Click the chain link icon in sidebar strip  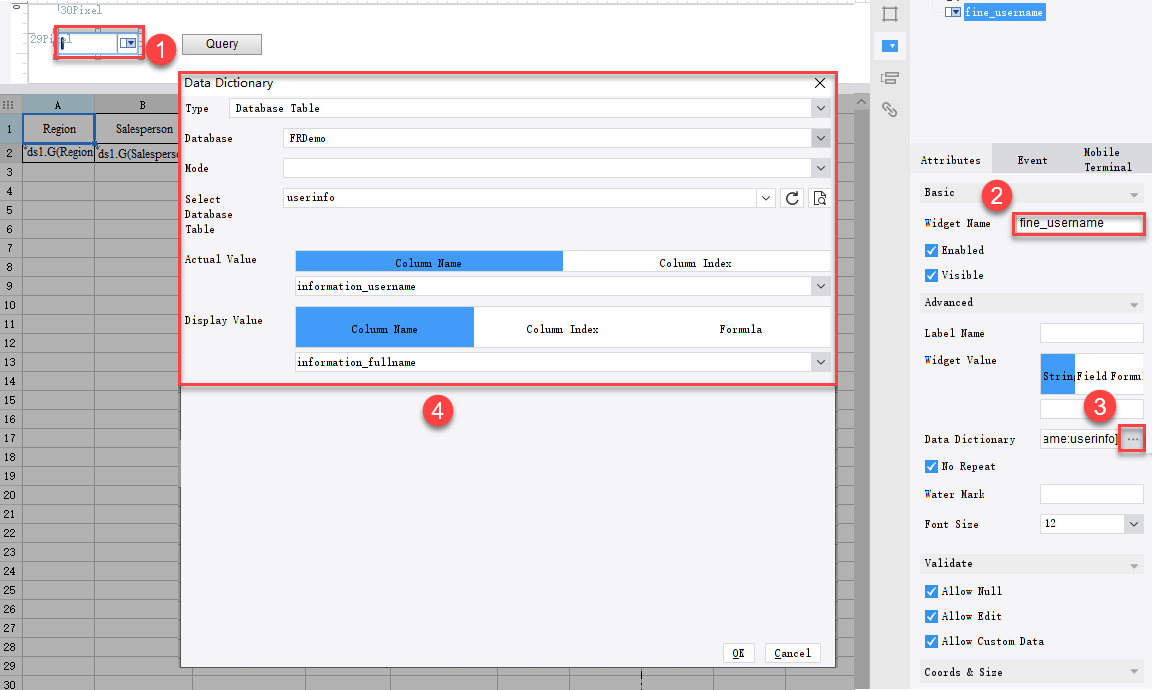[890, 109]
